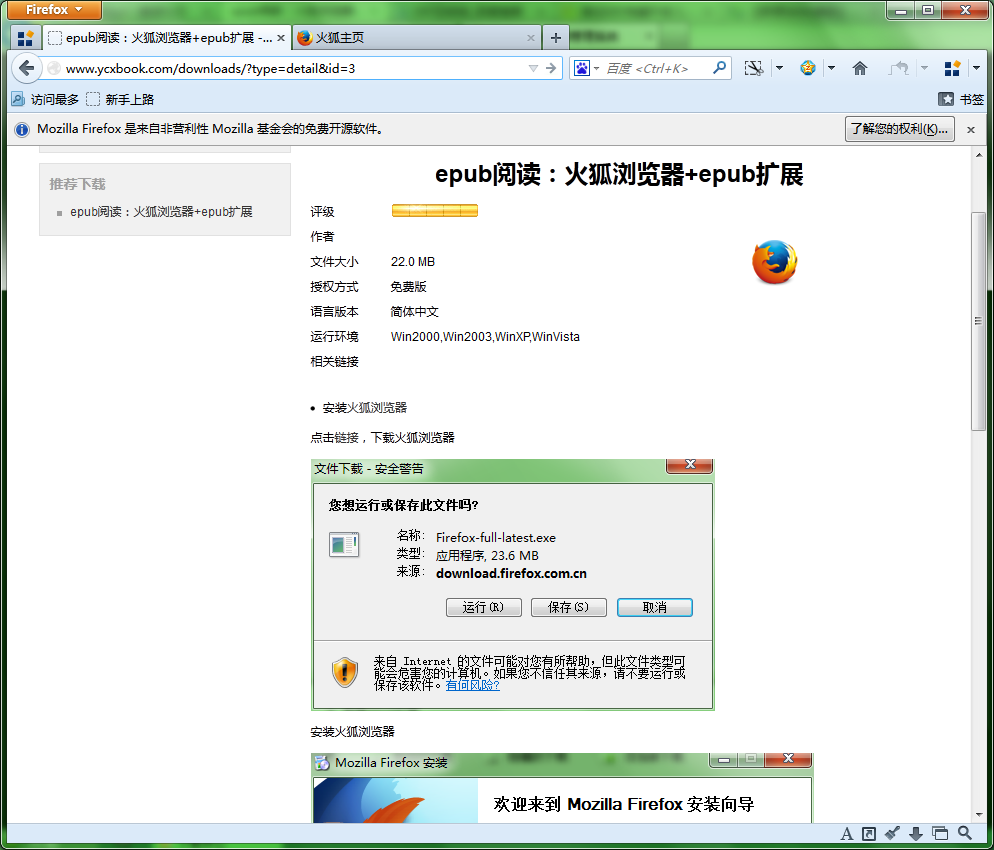Open sidebar link epub阅读：火狐浏览器+epub扩展
Viewport: 994px width, 850px height.
tap(161, 212)
